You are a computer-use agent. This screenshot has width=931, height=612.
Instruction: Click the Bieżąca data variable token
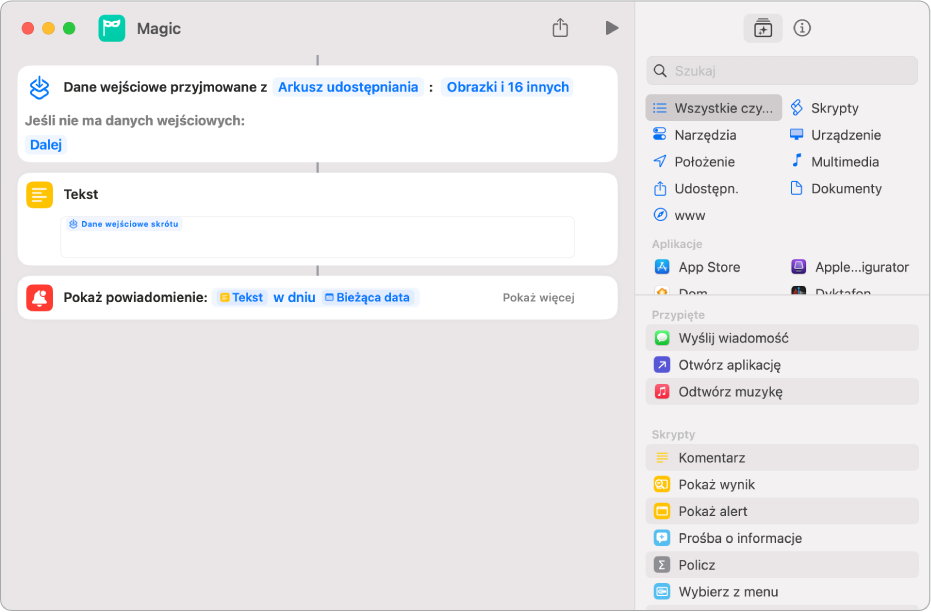click(367, 297)
